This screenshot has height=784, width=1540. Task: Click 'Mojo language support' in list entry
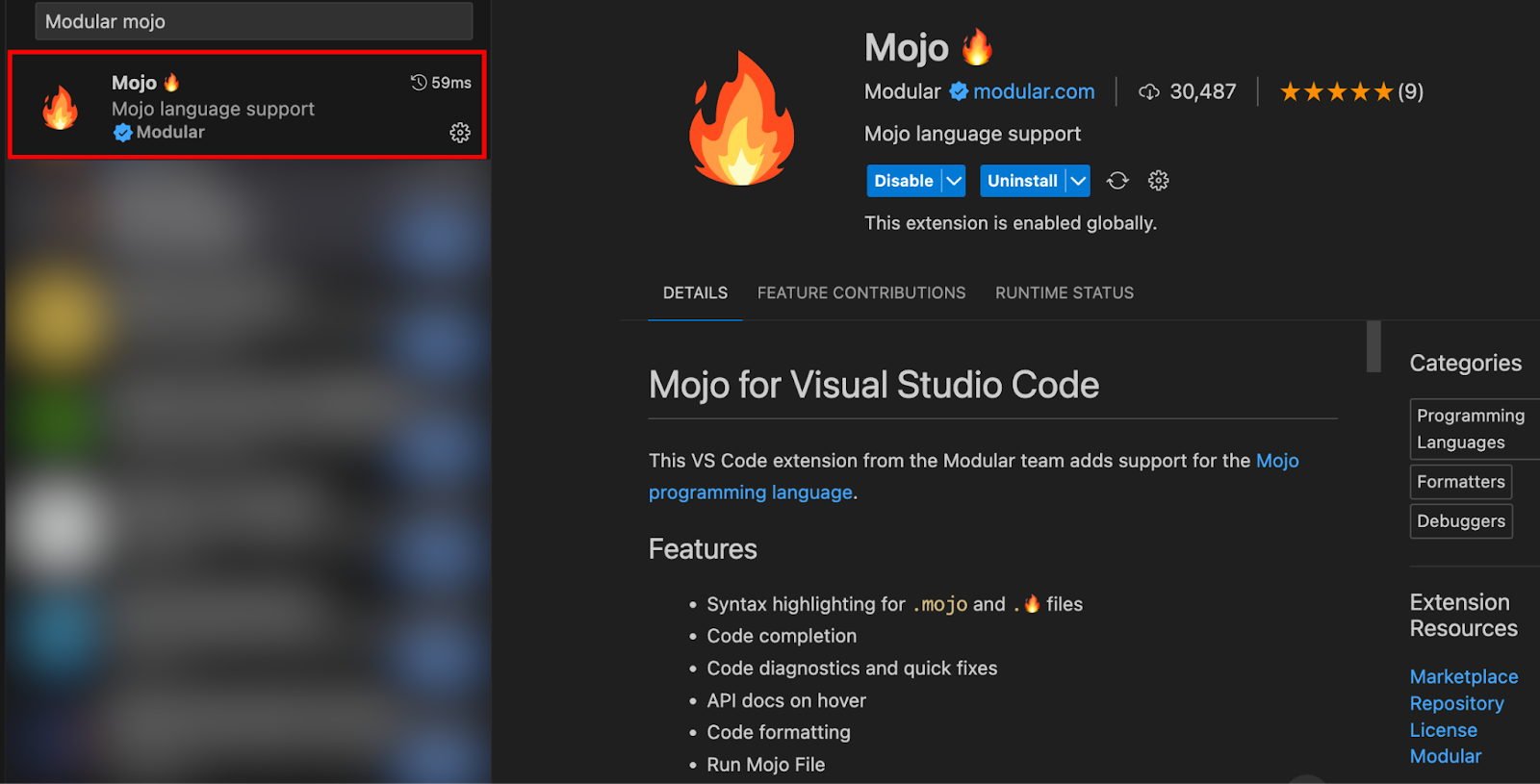pos(213,109)
